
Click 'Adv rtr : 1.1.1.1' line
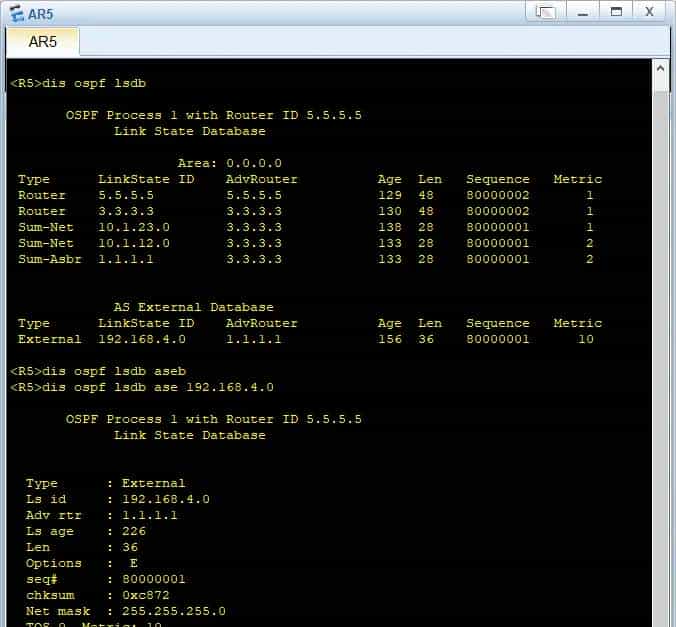click(102, 515)
